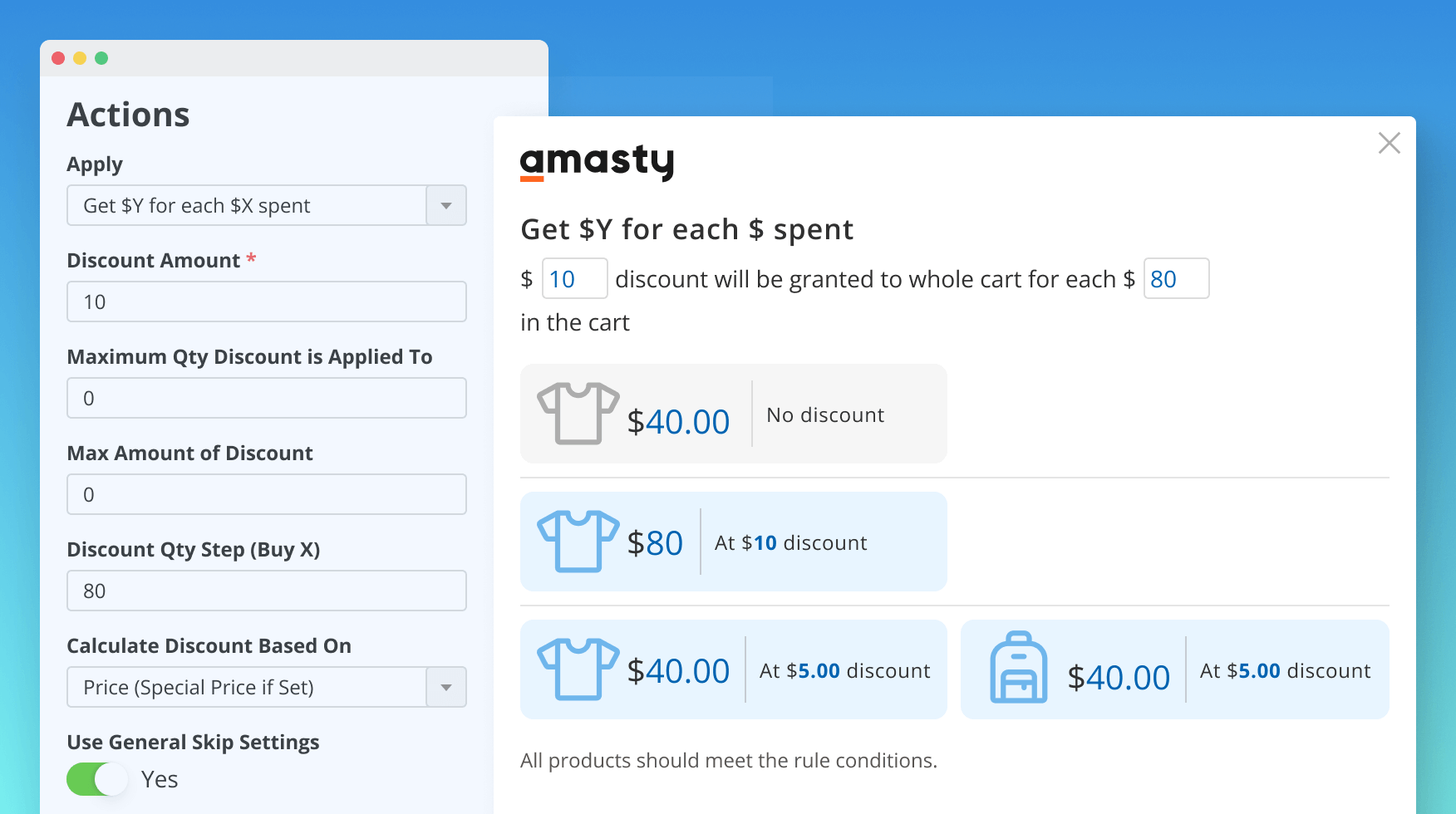The height and width of the screenshot is (814, 1456).
Task: Click the gray t-shirt icon with no discount
Action: pos(578,413)
